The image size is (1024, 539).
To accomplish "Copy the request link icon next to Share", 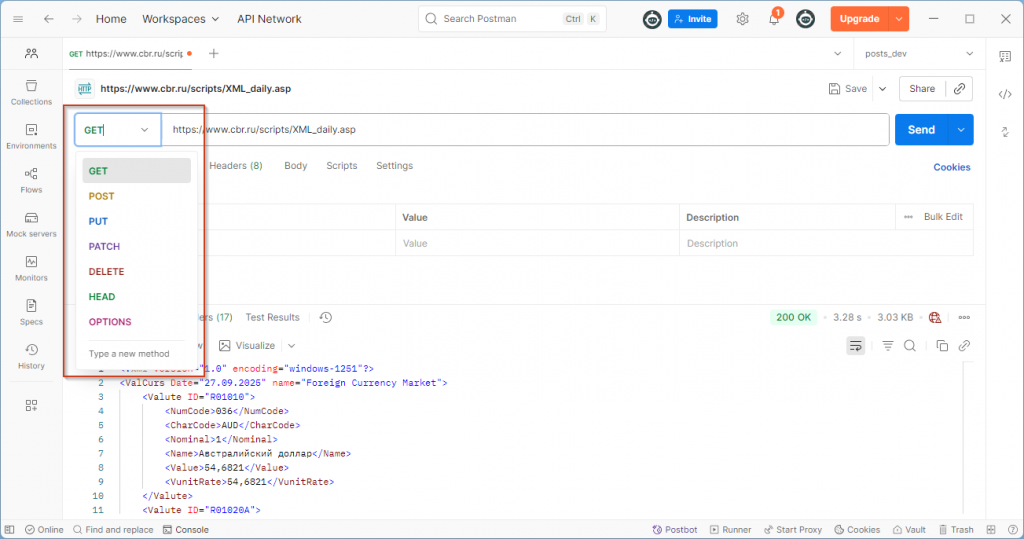I will pos(959,89).
